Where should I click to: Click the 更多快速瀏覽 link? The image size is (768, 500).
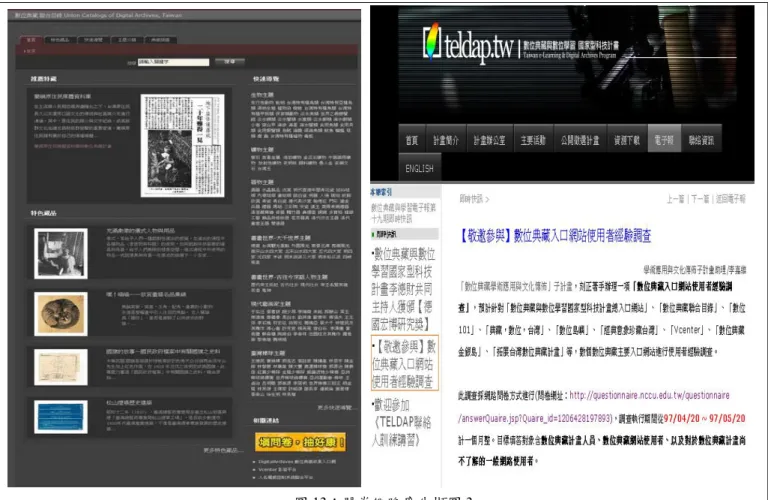[x=336, y=407]
